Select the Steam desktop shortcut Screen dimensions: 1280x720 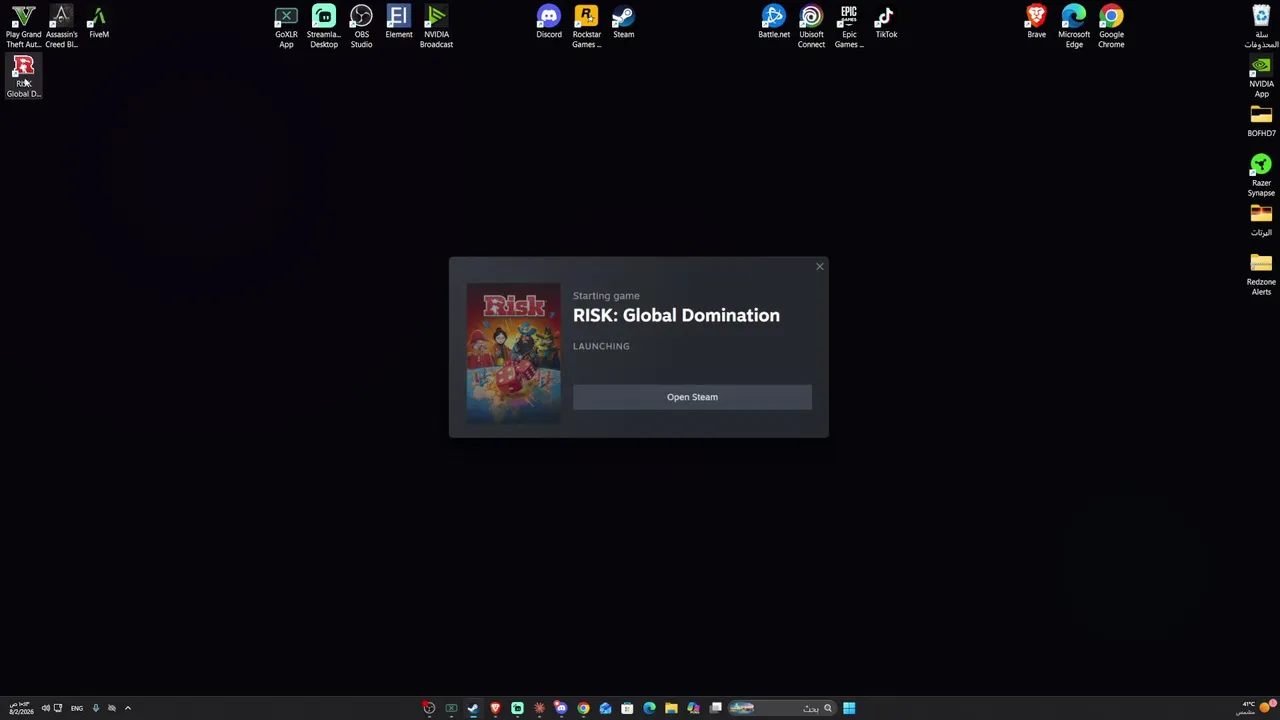pos(623,22)
